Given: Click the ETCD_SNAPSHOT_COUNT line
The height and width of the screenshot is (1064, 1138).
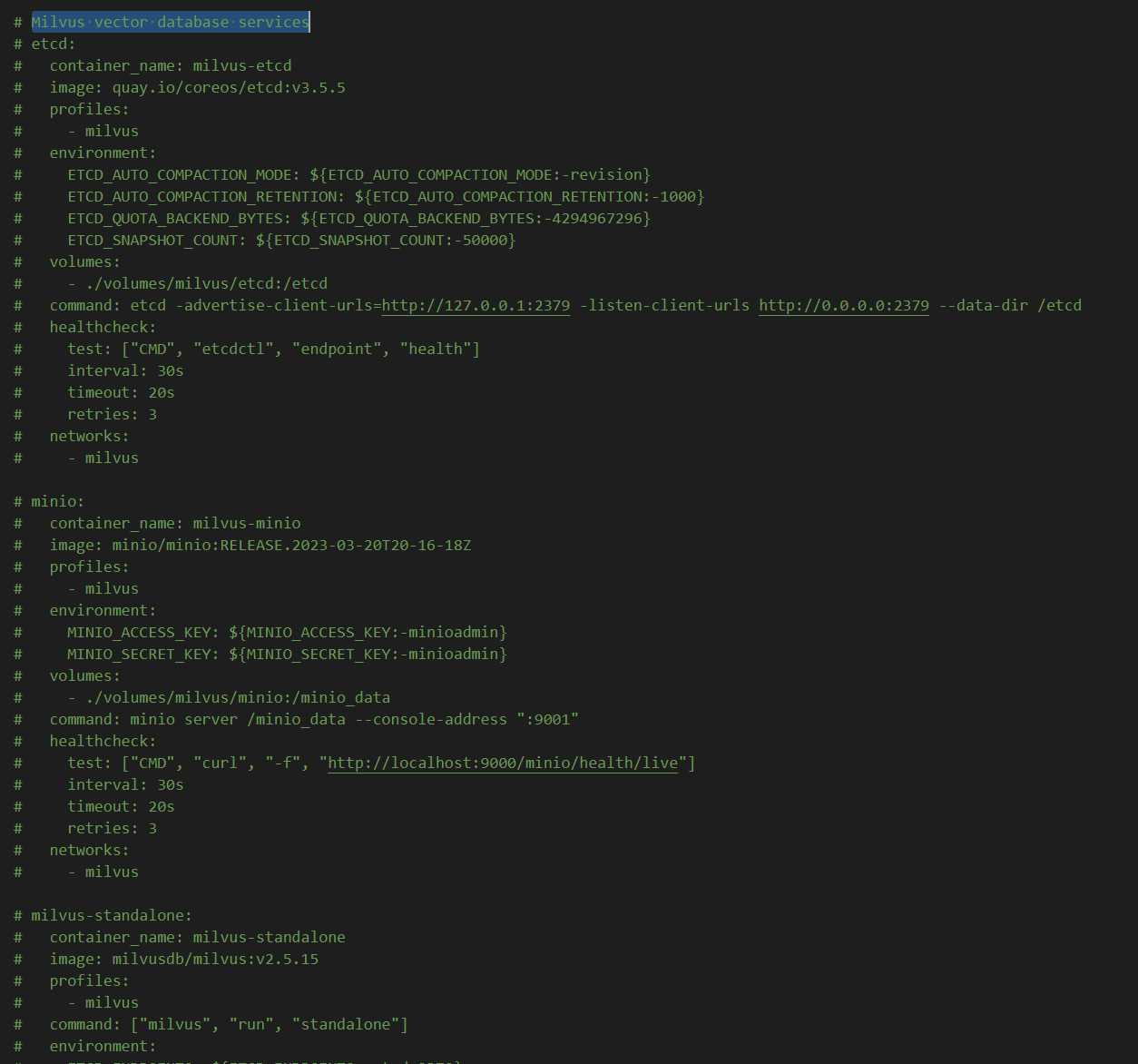Looking at the screenshot, I should (x=291, y=240).
